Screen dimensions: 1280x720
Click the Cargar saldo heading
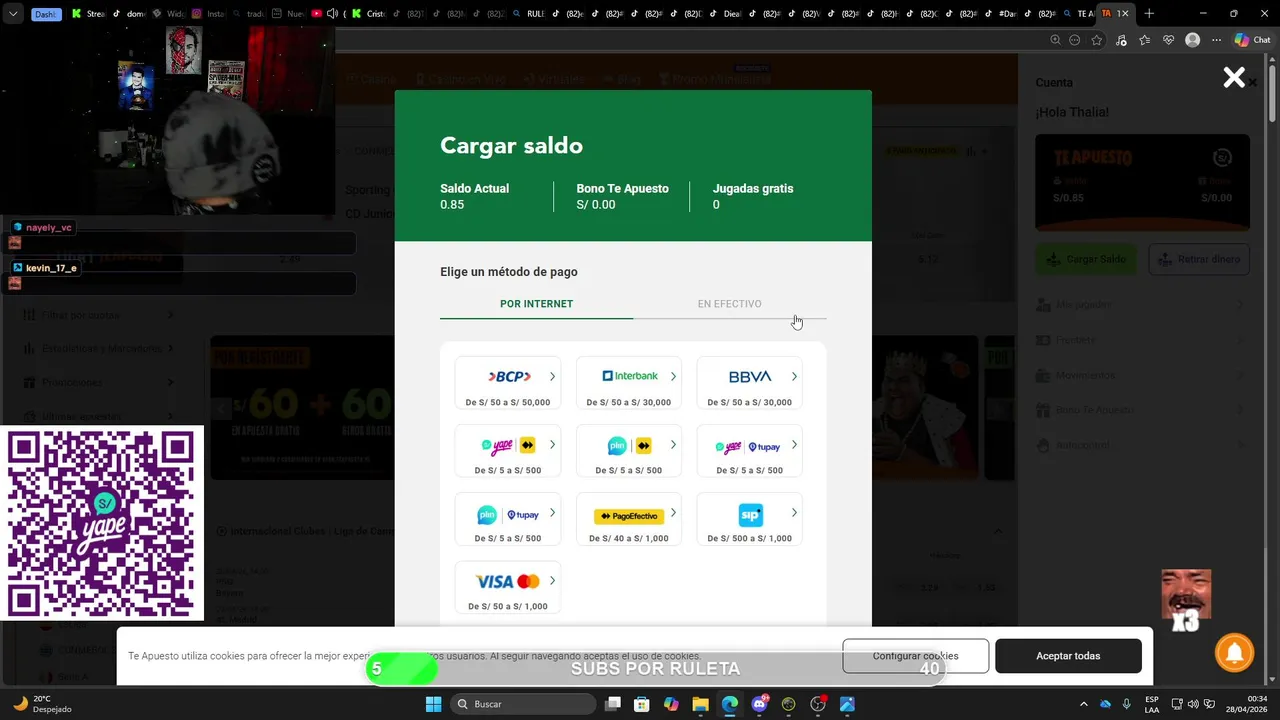[x=511, y=146]
